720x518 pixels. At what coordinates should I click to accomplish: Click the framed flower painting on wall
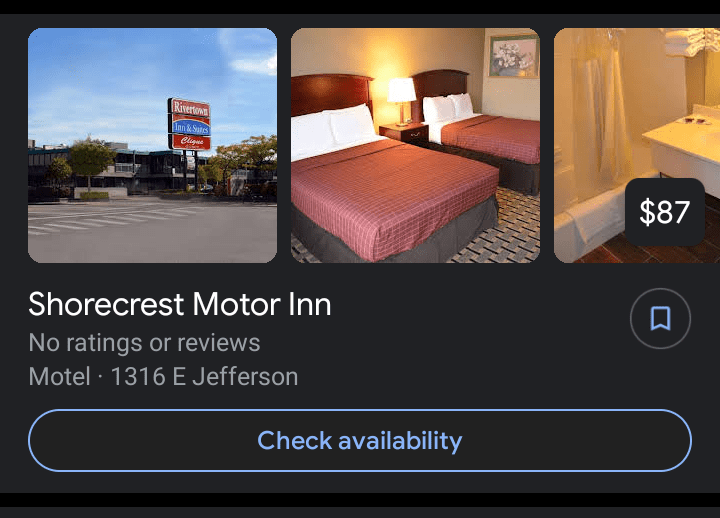coord(513,56)
